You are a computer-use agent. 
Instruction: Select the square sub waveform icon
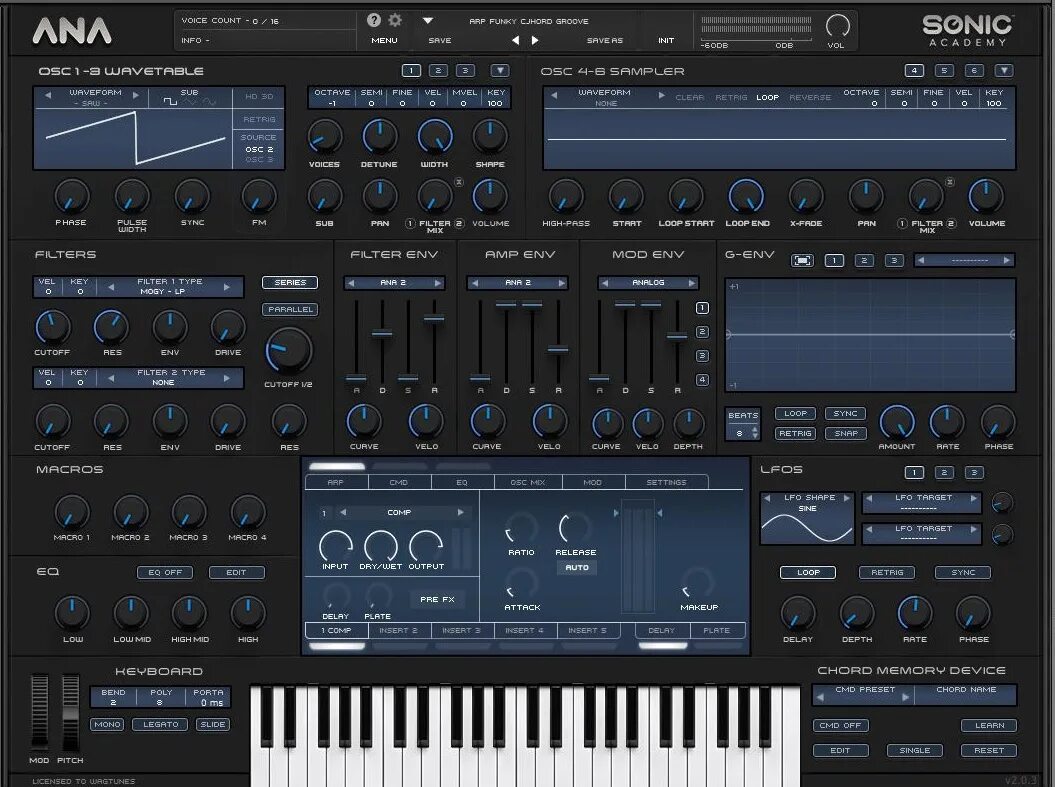point(170,102)
